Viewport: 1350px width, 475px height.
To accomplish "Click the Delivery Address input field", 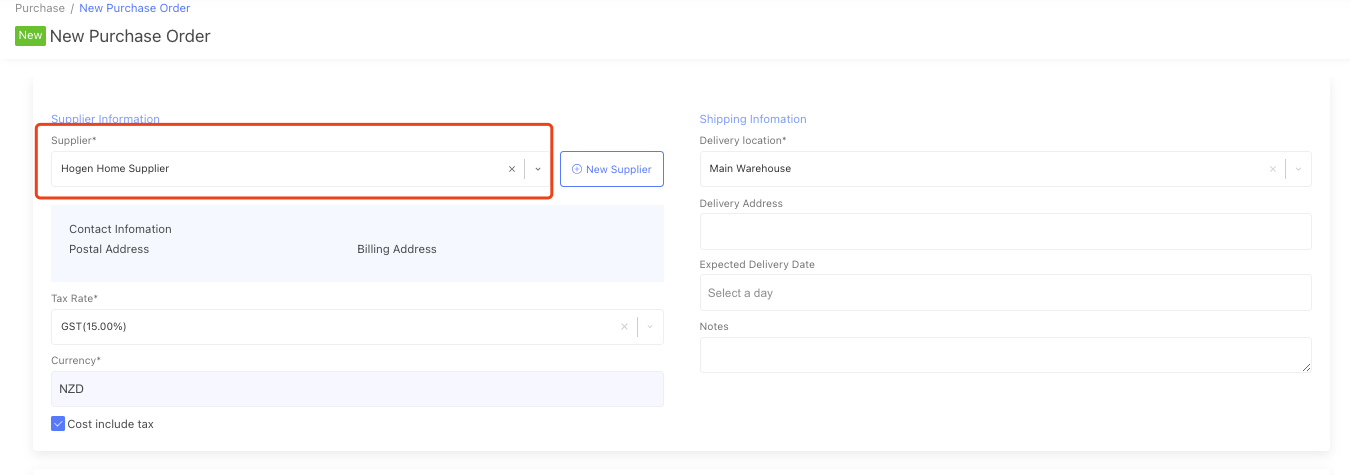I will (1005, 231).
